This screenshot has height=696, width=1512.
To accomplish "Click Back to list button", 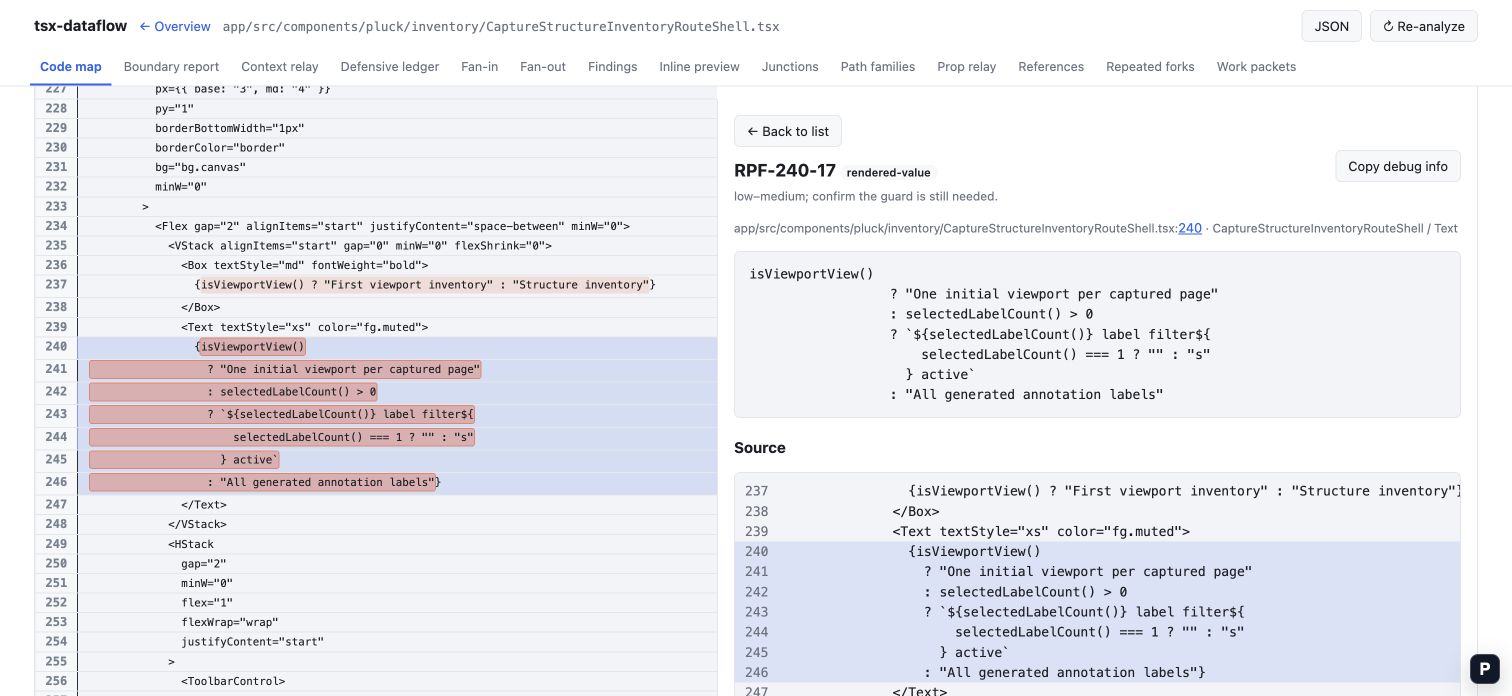I will (788, 131).
